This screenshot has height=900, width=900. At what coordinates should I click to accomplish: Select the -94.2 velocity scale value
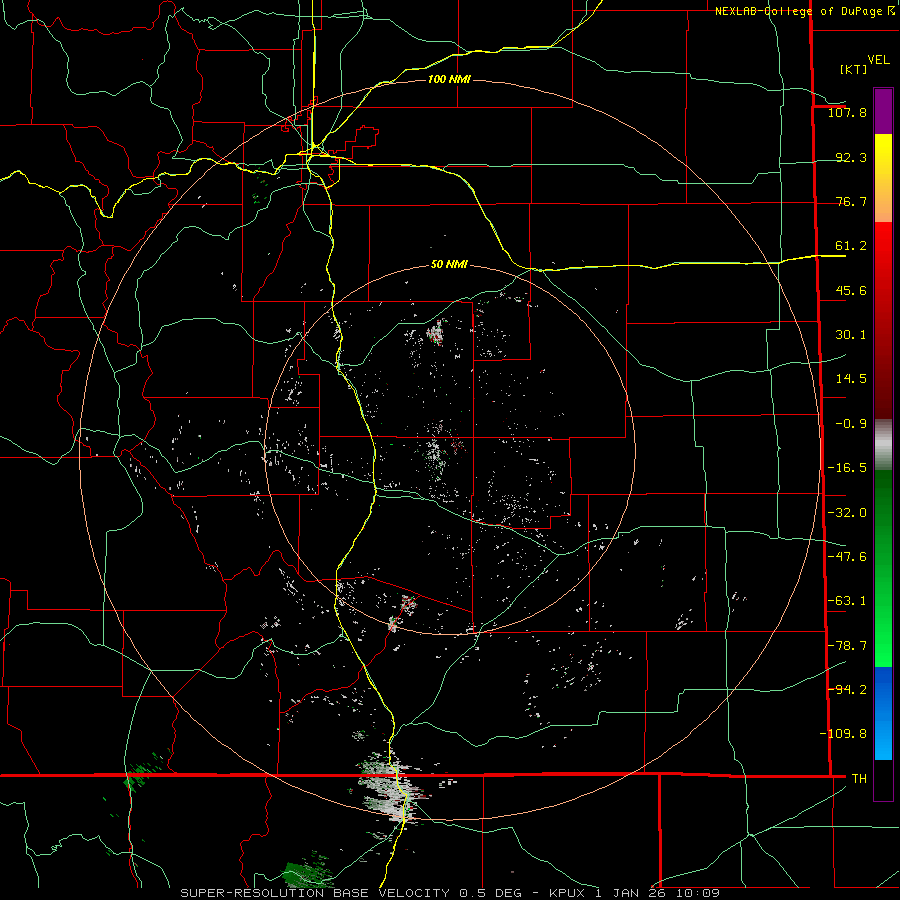tap(847, 690)
